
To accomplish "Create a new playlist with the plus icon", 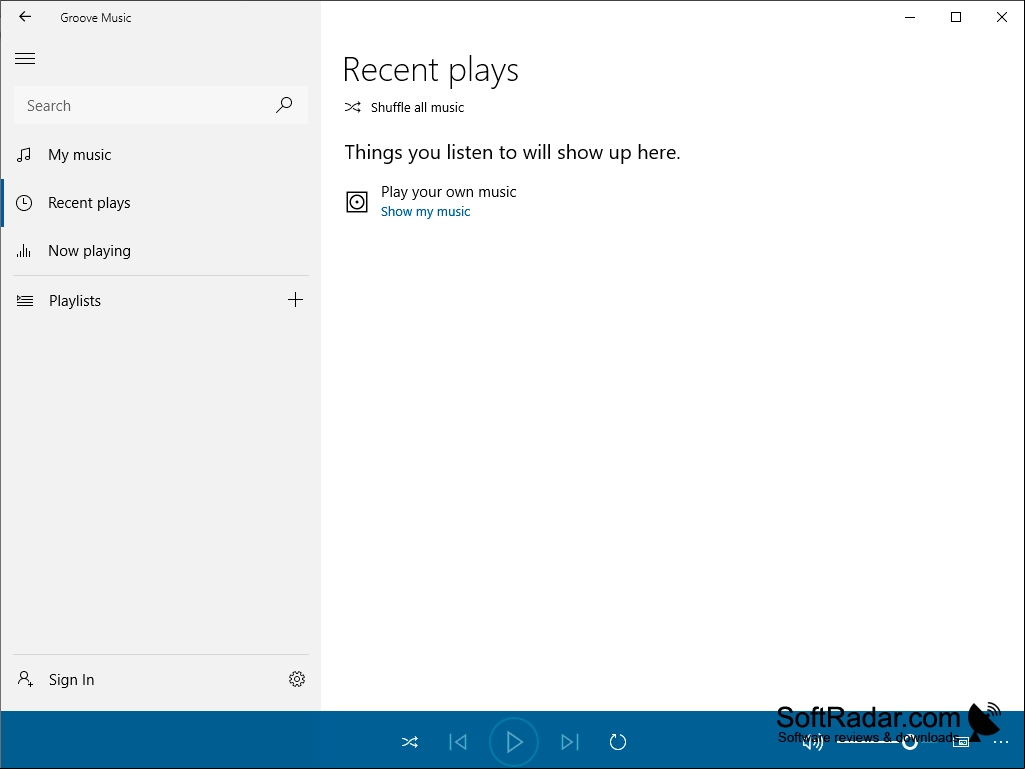I will (295, 300).
